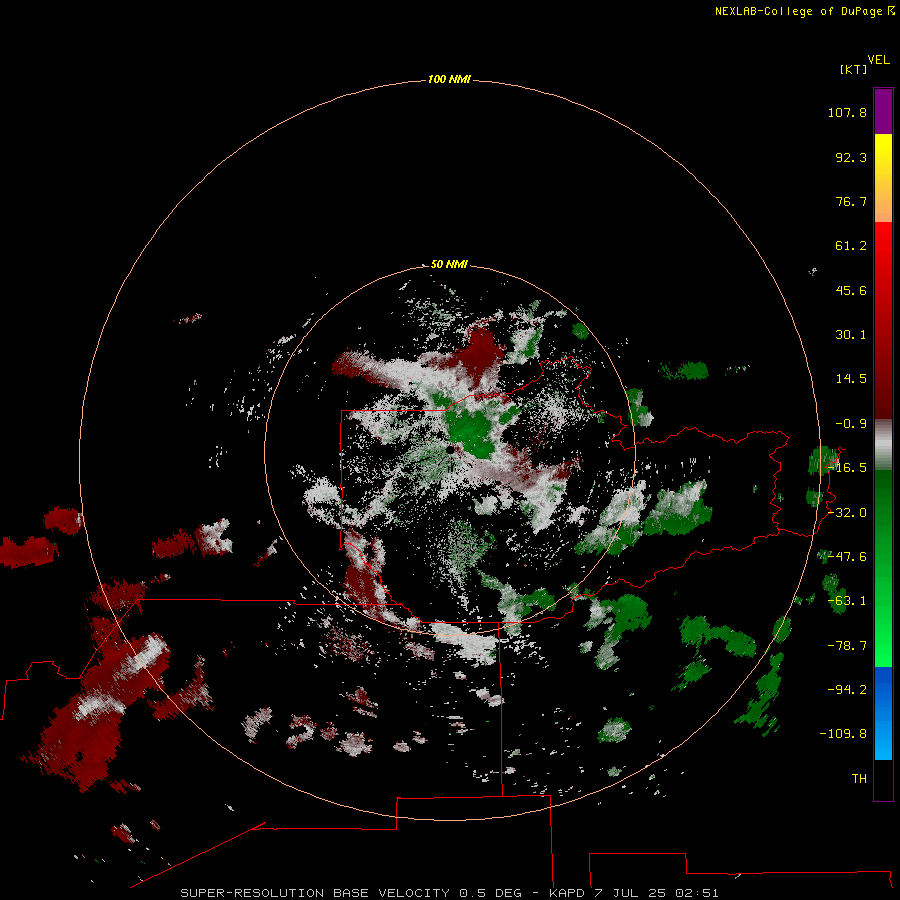Viewport: 900px width, 900px height.
Task: Click the -47.6 legend value
Action: [x=847, y=557]
